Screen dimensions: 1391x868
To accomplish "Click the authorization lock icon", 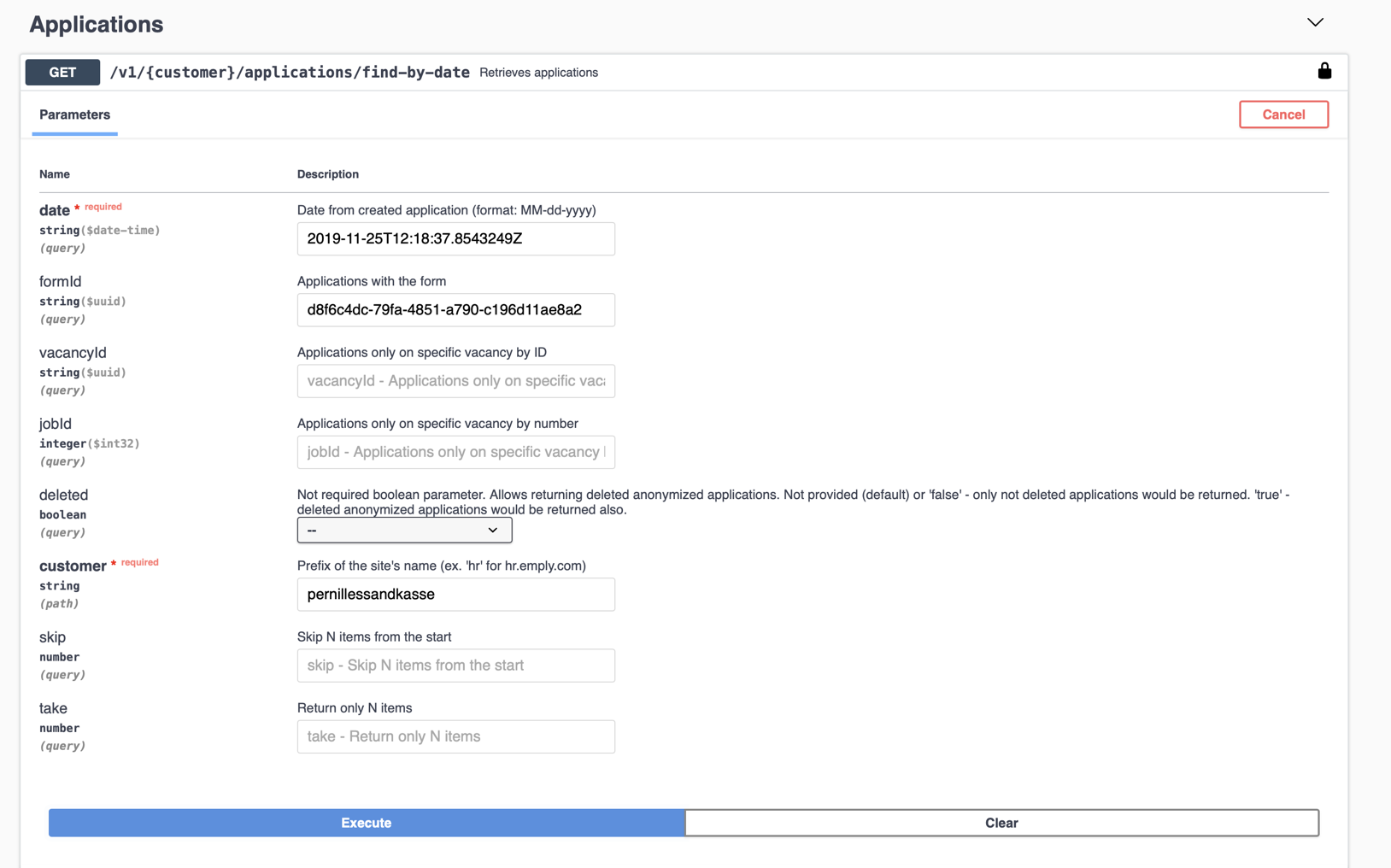I will click(1324, 71).
